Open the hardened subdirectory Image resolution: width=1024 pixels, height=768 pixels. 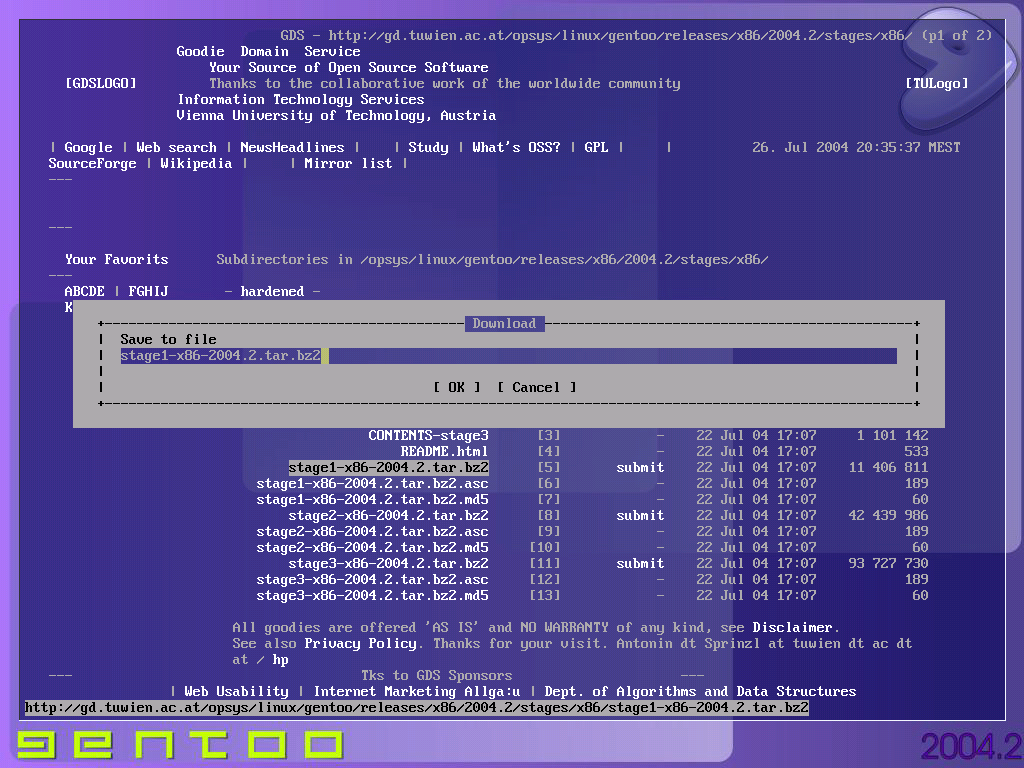click(x=272, y=291)
